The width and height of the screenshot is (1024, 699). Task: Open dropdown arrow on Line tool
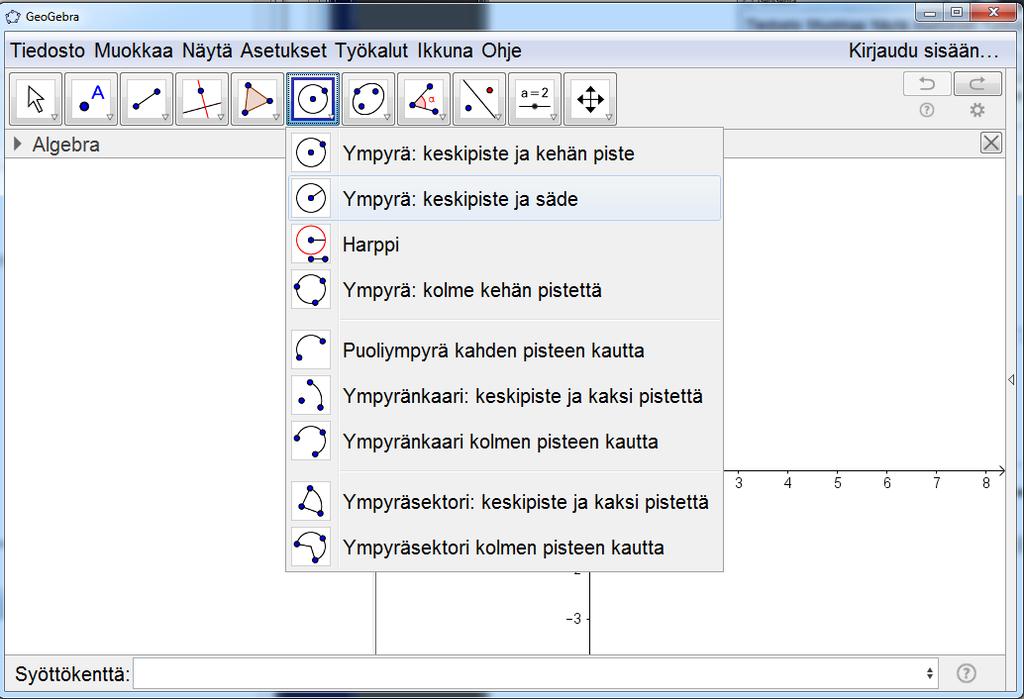(x=166, y=118)
